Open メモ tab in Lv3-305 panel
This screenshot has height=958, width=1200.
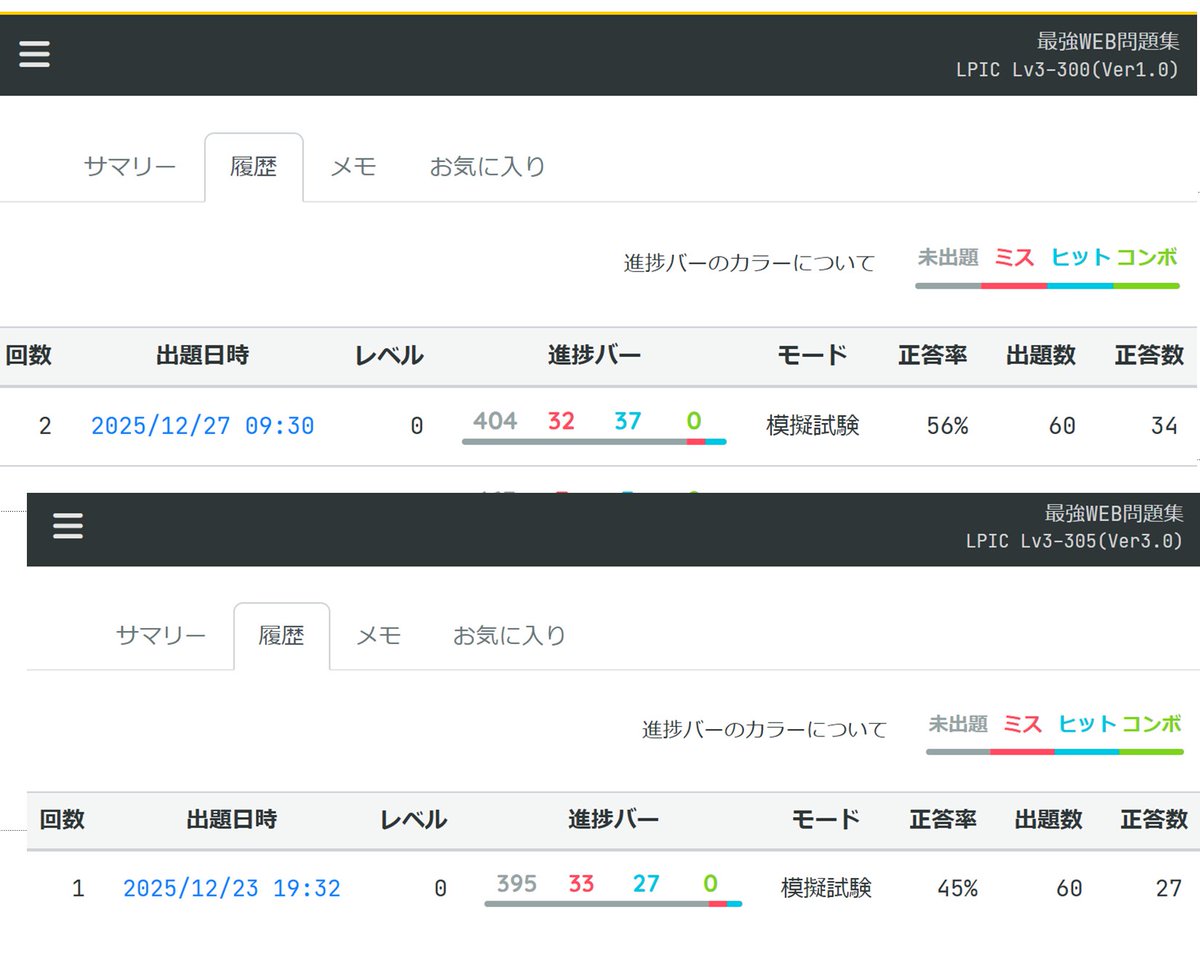(x=379, y=635)
